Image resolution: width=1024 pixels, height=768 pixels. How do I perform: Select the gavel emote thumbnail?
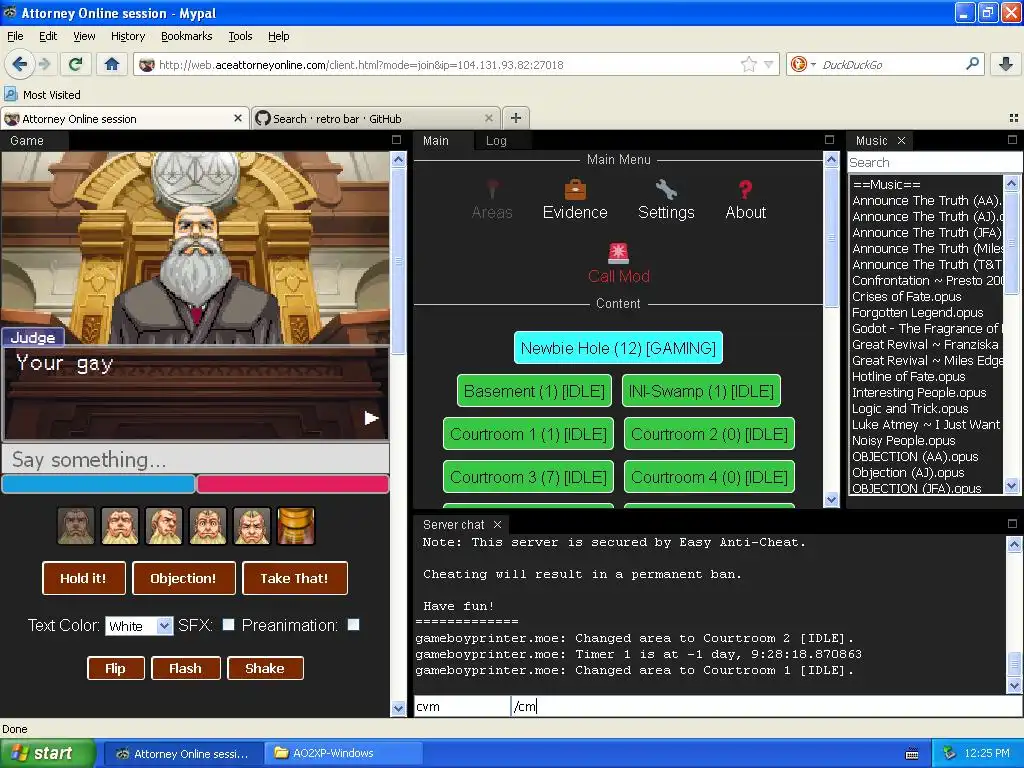tap(296, 526)
